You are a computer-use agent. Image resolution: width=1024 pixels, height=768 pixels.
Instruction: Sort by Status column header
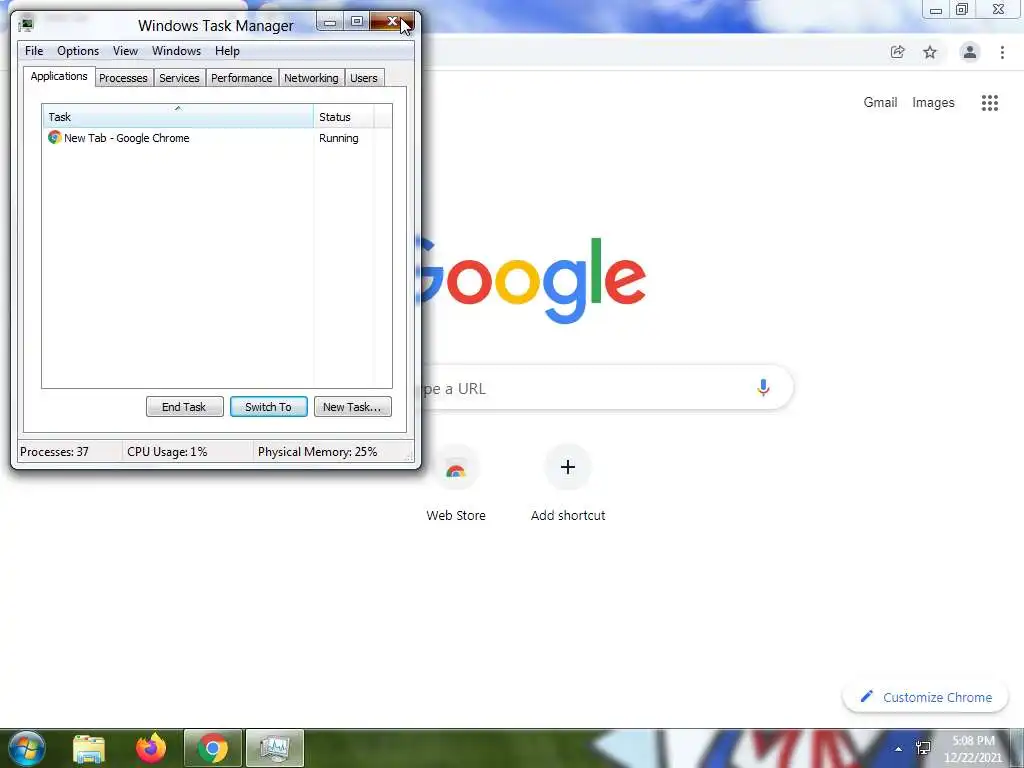coord(344,117)
